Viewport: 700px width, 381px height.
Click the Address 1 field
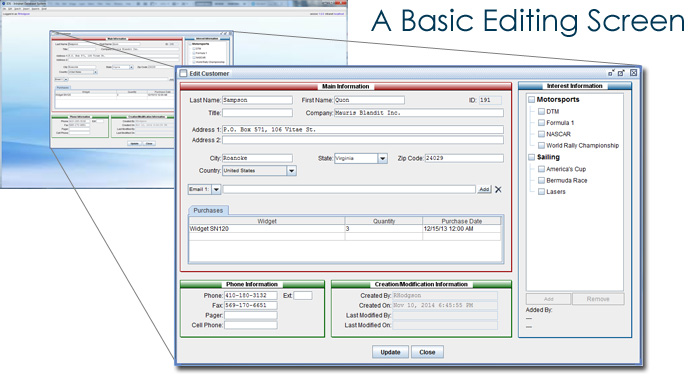[363, 130]
